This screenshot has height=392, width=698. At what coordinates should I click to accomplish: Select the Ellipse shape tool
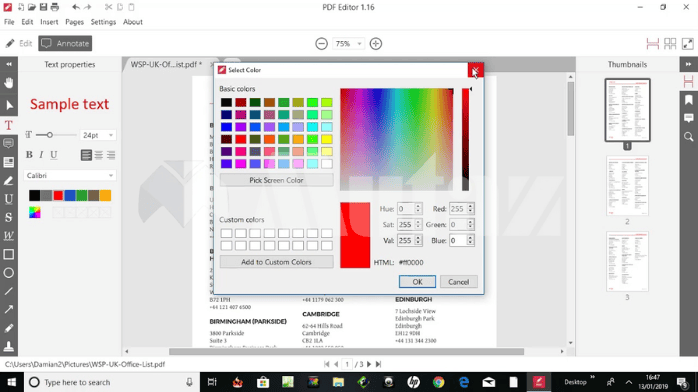[8, 273]
